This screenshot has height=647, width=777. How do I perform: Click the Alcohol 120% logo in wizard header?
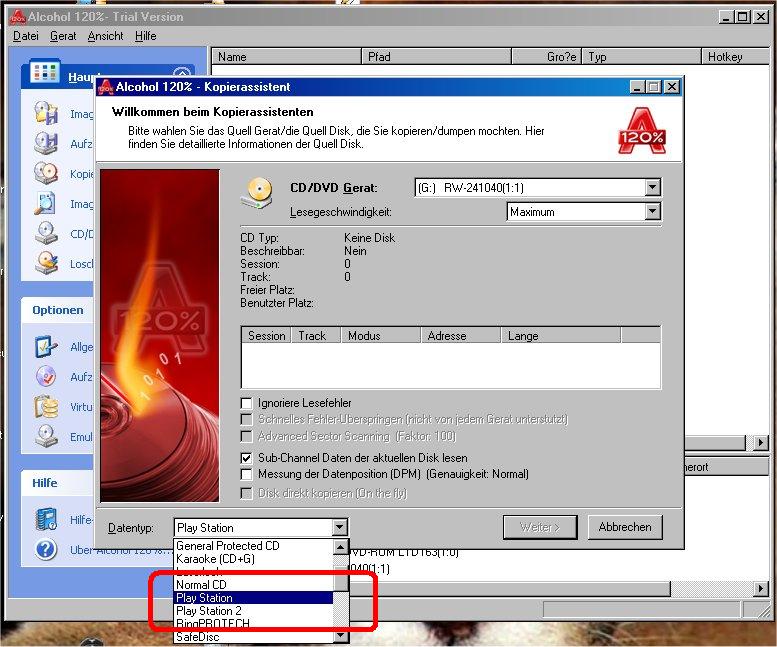642,130
